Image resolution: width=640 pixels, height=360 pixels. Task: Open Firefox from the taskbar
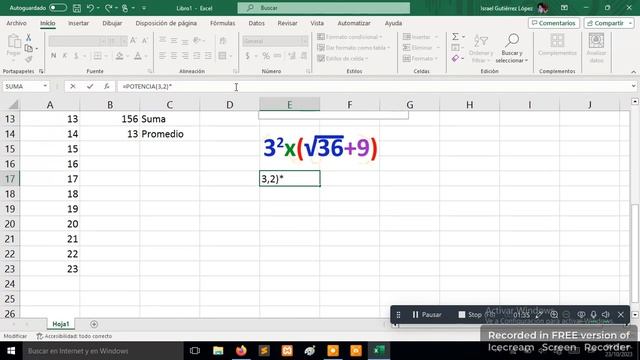(241, 351)
